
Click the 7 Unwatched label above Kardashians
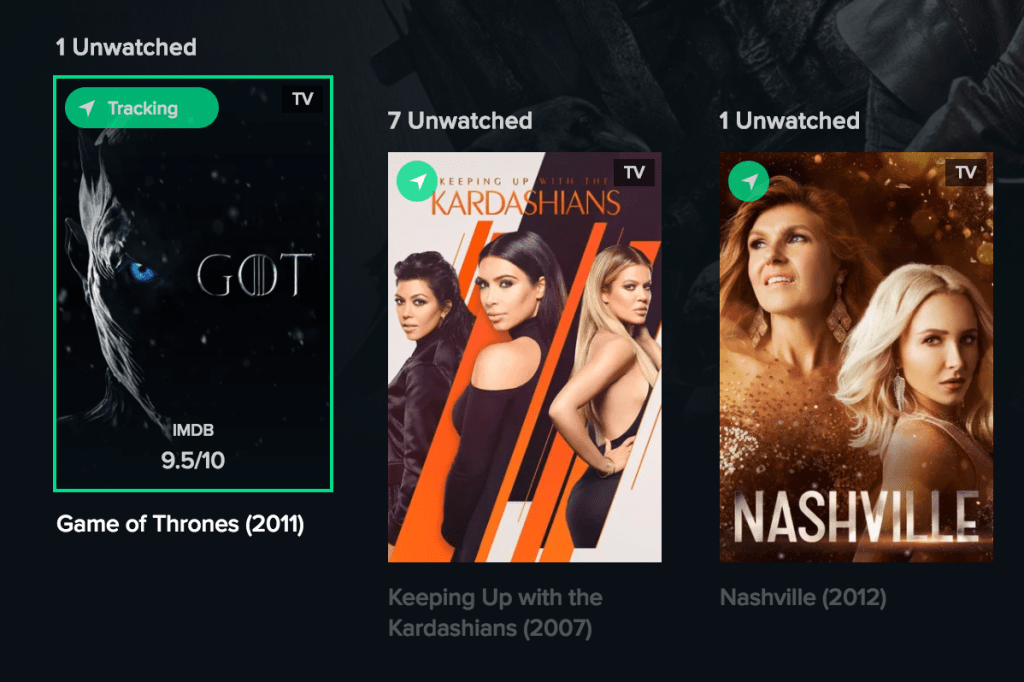460,120
